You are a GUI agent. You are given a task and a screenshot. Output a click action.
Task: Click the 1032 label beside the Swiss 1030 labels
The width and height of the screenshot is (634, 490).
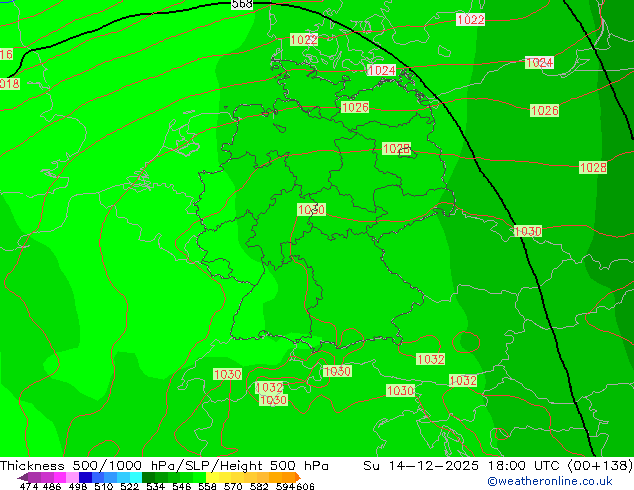click(269, 388)
